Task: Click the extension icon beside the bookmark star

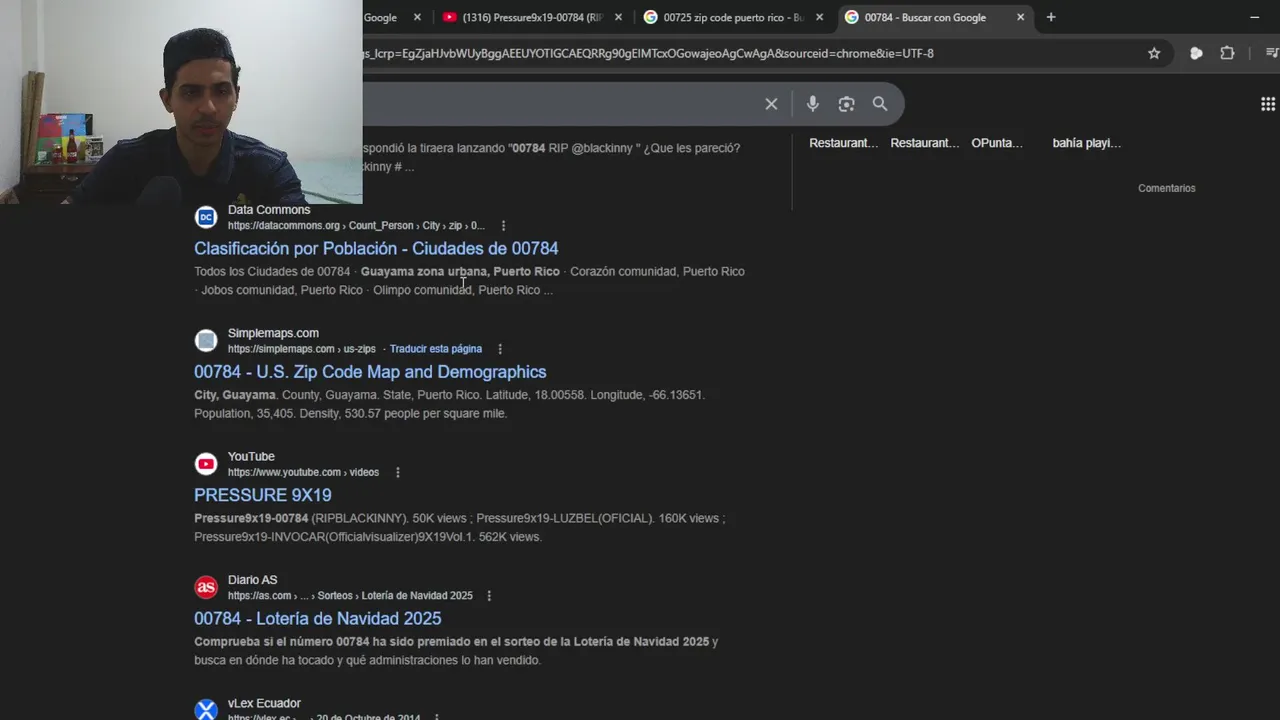Action: click(x=1196, y=53)
